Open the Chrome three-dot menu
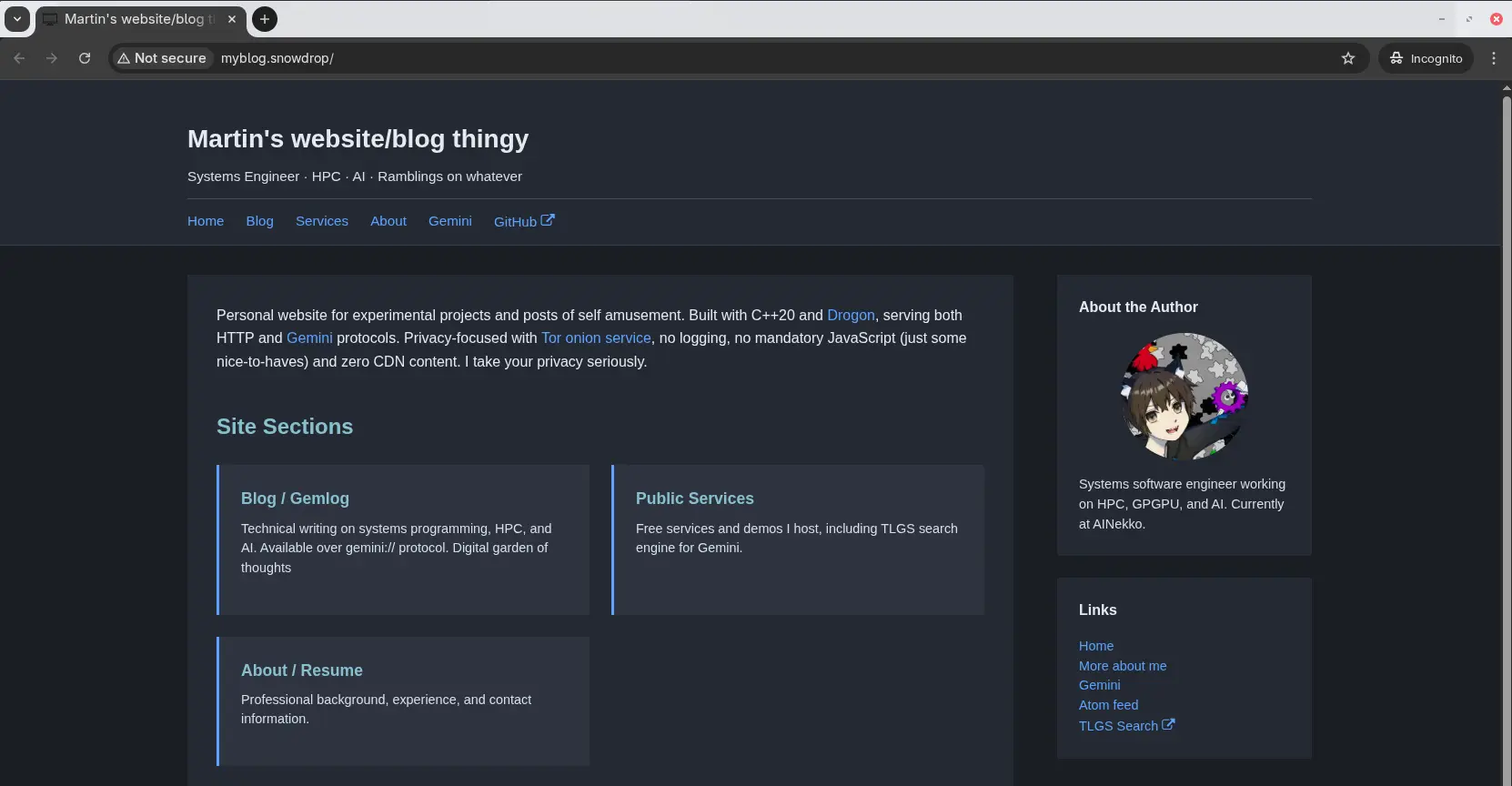 pyautogui.click(x=1493, y=58)
